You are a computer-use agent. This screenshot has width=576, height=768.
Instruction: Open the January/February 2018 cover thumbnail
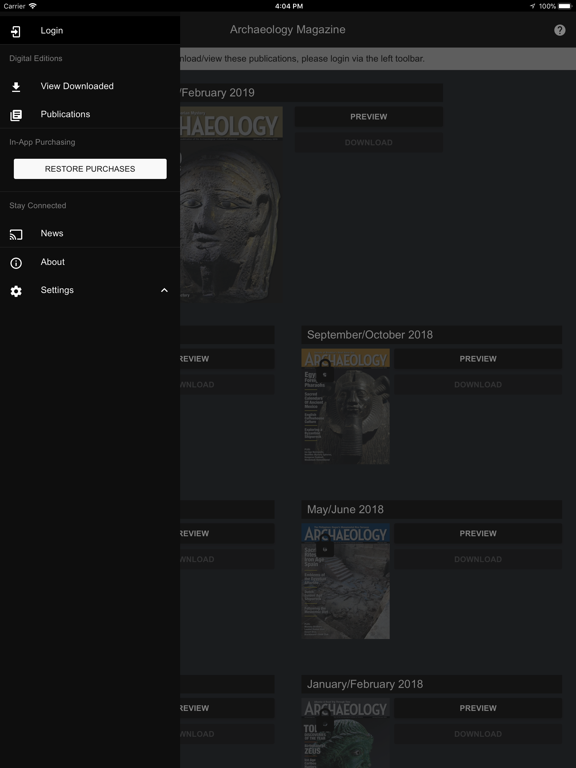point(345,733)
